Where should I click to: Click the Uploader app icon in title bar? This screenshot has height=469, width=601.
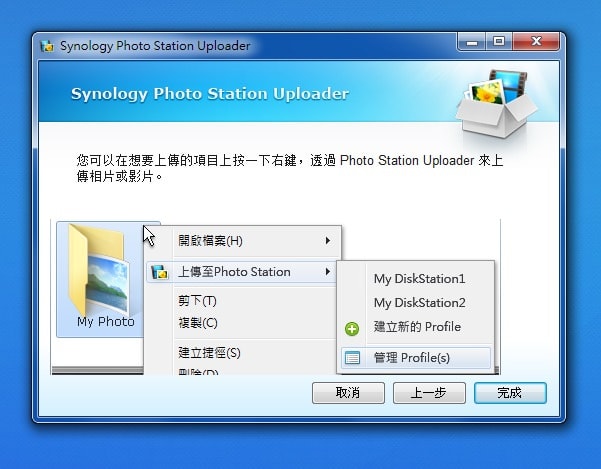47,46
